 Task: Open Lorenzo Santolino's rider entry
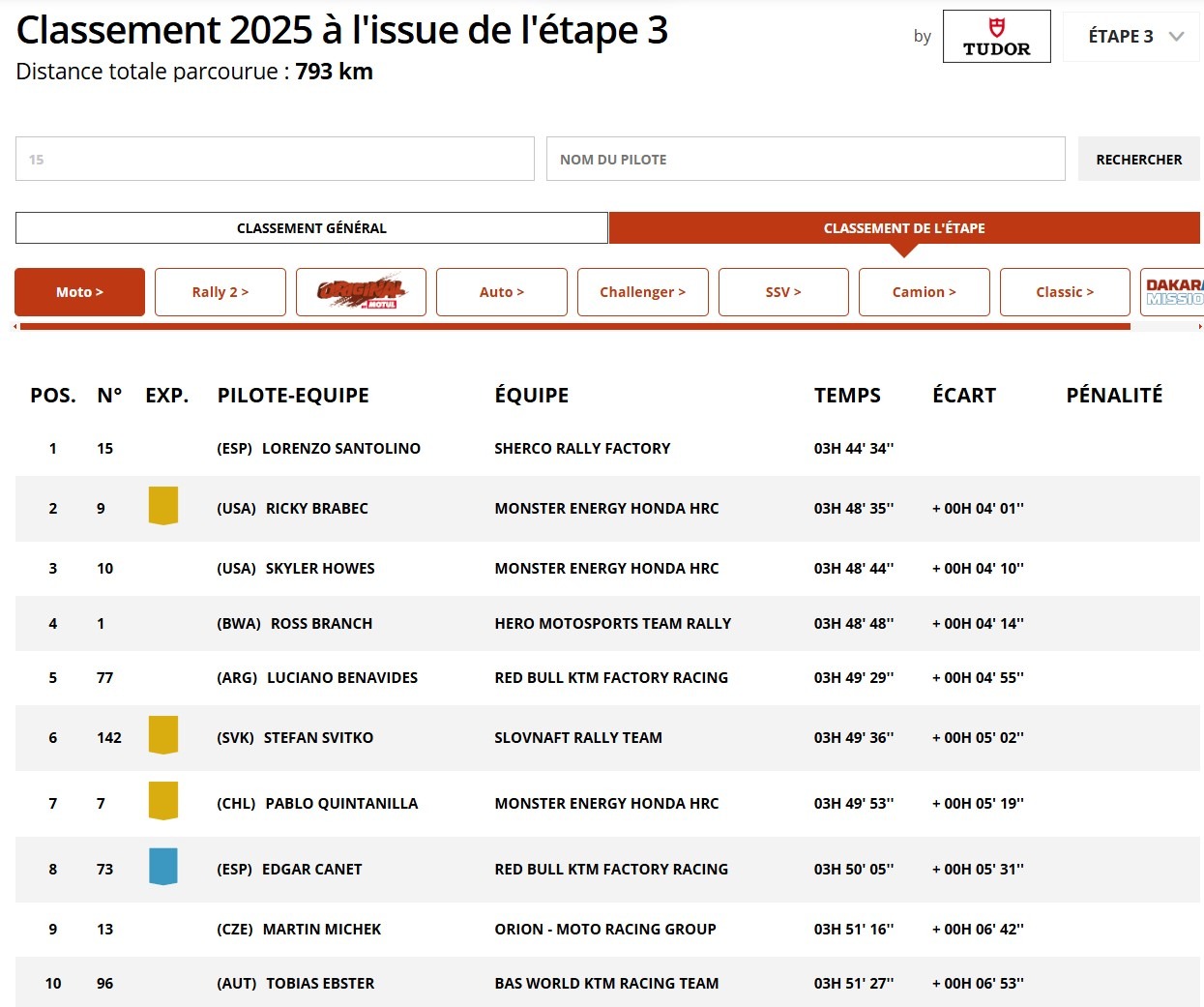coord(340,449)
